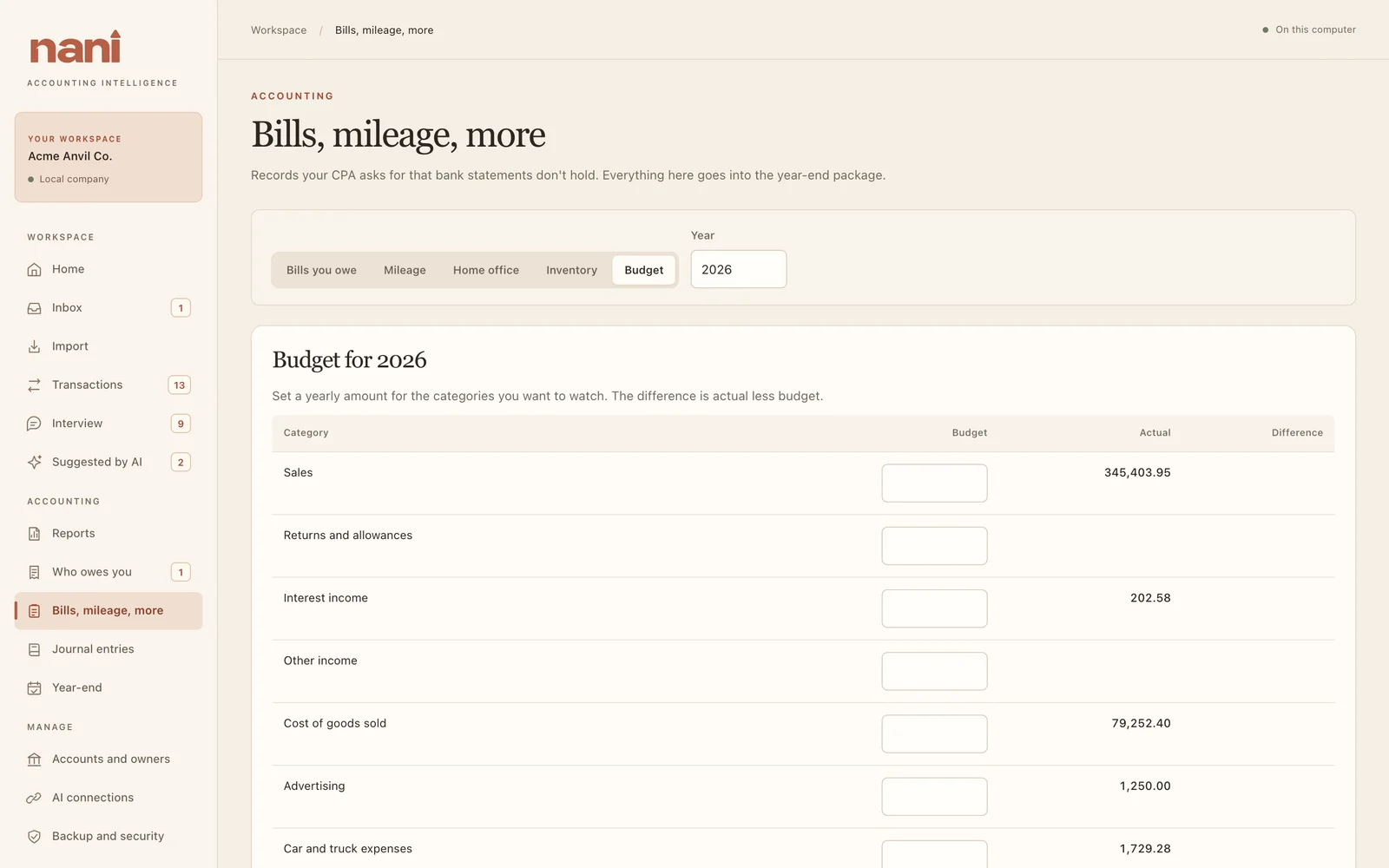This screenshot has width=1389, height=868.
Task: Click the Other income budget field
Action: coord(934,671)
